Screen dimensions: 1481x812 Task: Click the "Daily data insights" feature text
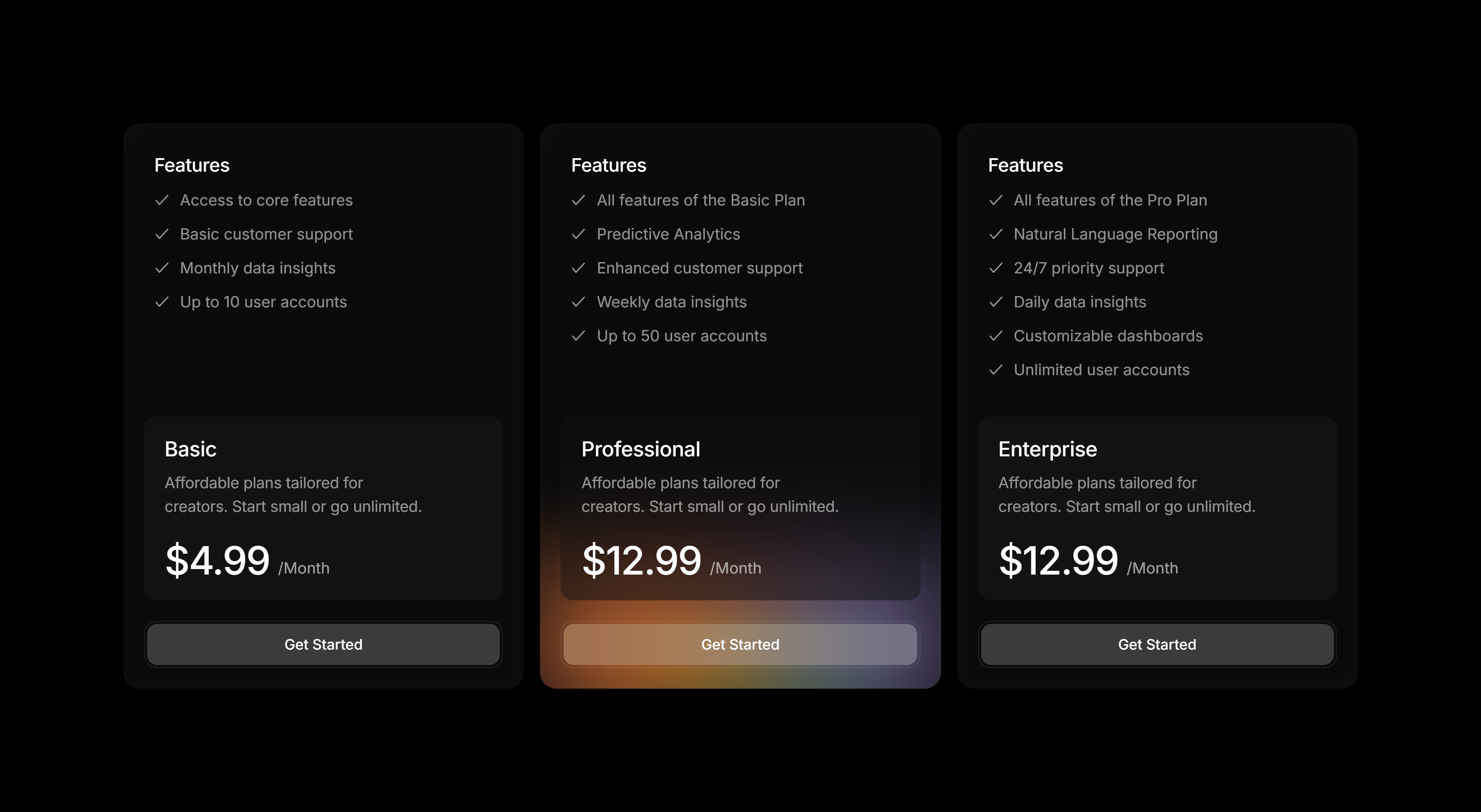[1080, 302]
